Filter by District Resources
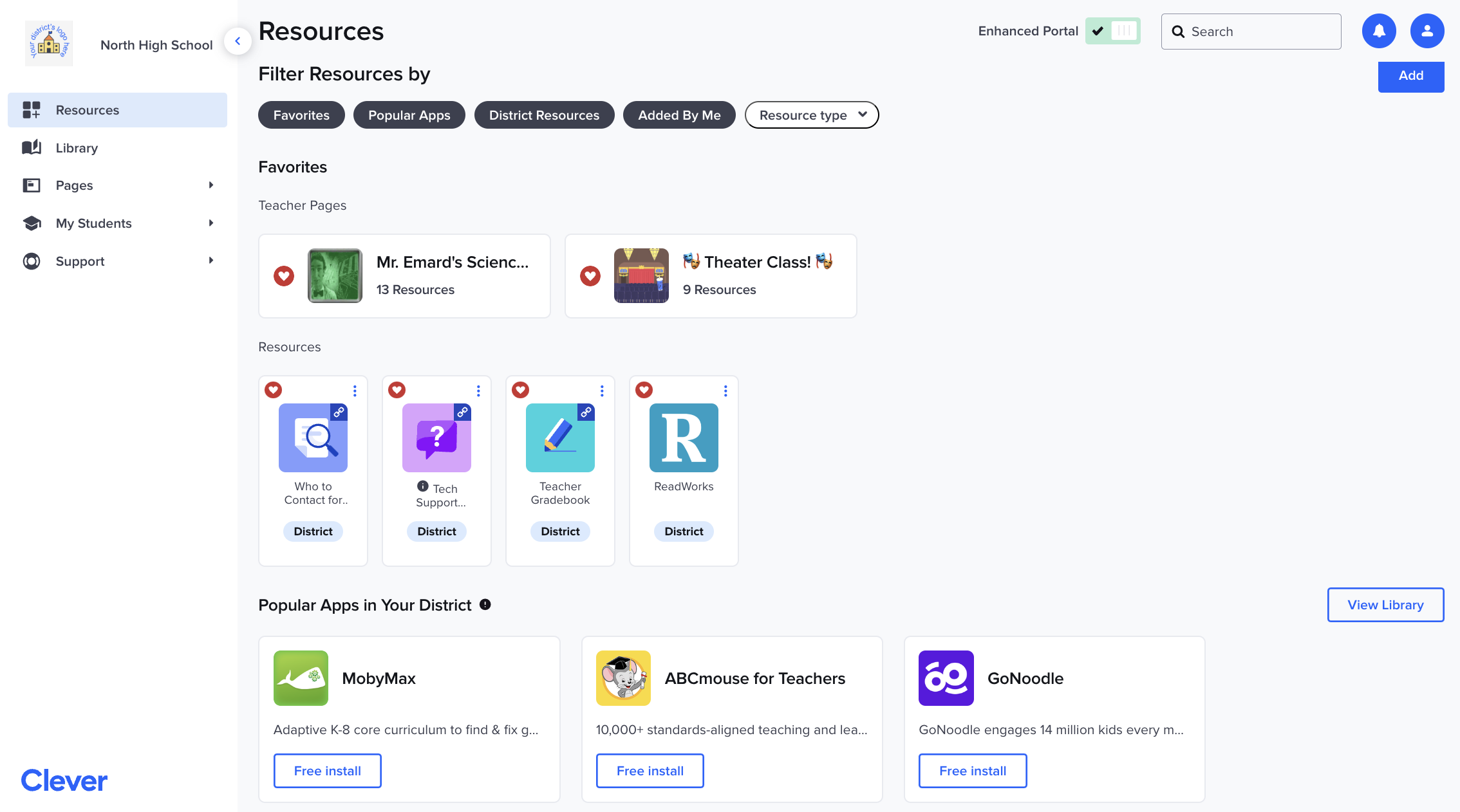Screen dimensions: 1460x812 (x=544, y=115)
